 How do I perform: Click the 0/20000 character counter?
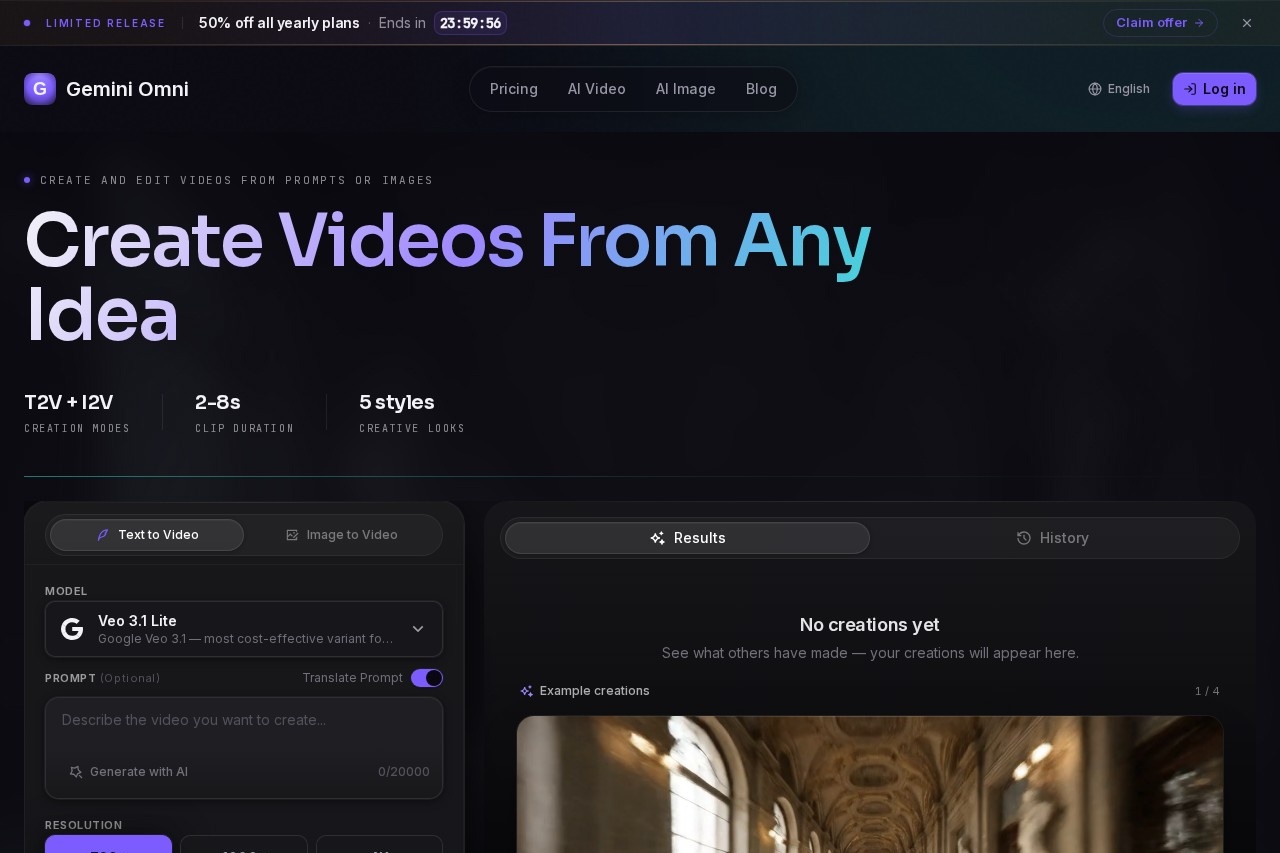tap(404, 772)
